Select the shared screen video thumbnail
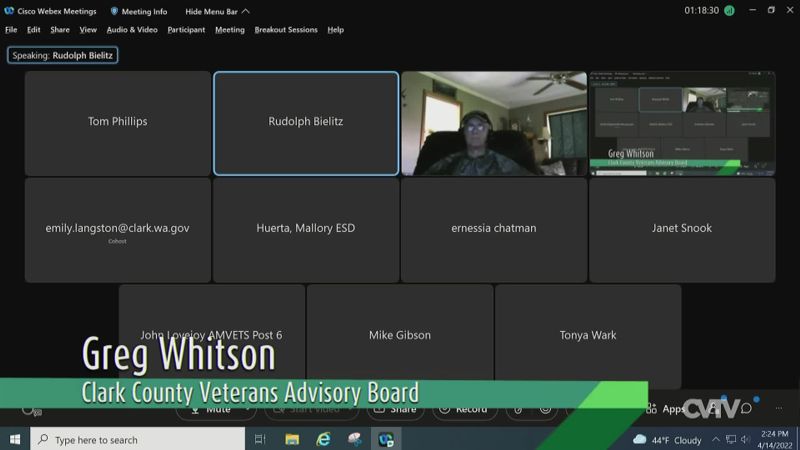Viewport: 800px width, 450px height. click(x=682, y=123)
